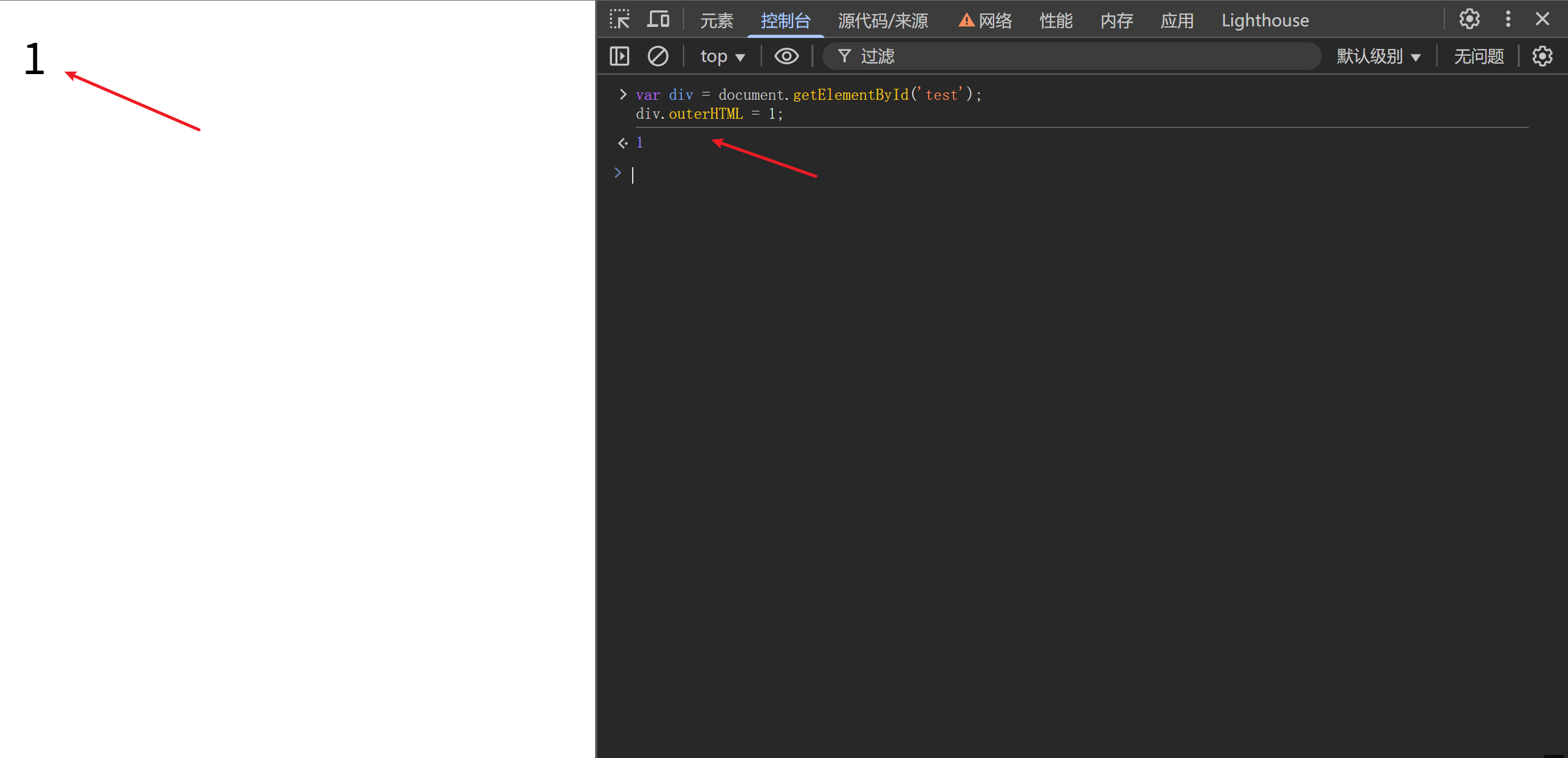Expand the entered code chevron
The width and height of the screenshot is (1568, 758).
tap(623, 94)
